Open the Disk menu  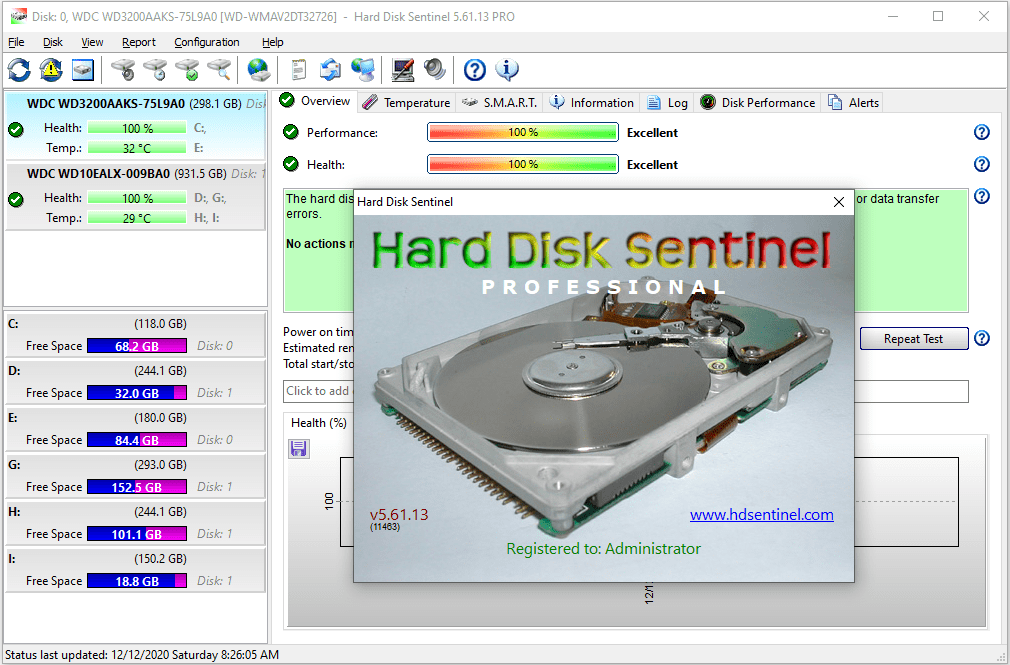tap(53, 42)
